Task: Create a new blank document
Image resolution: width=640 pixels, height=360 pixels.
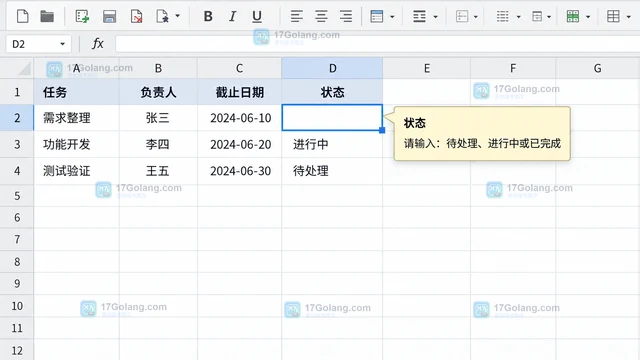Action: [x=22, y=16]
